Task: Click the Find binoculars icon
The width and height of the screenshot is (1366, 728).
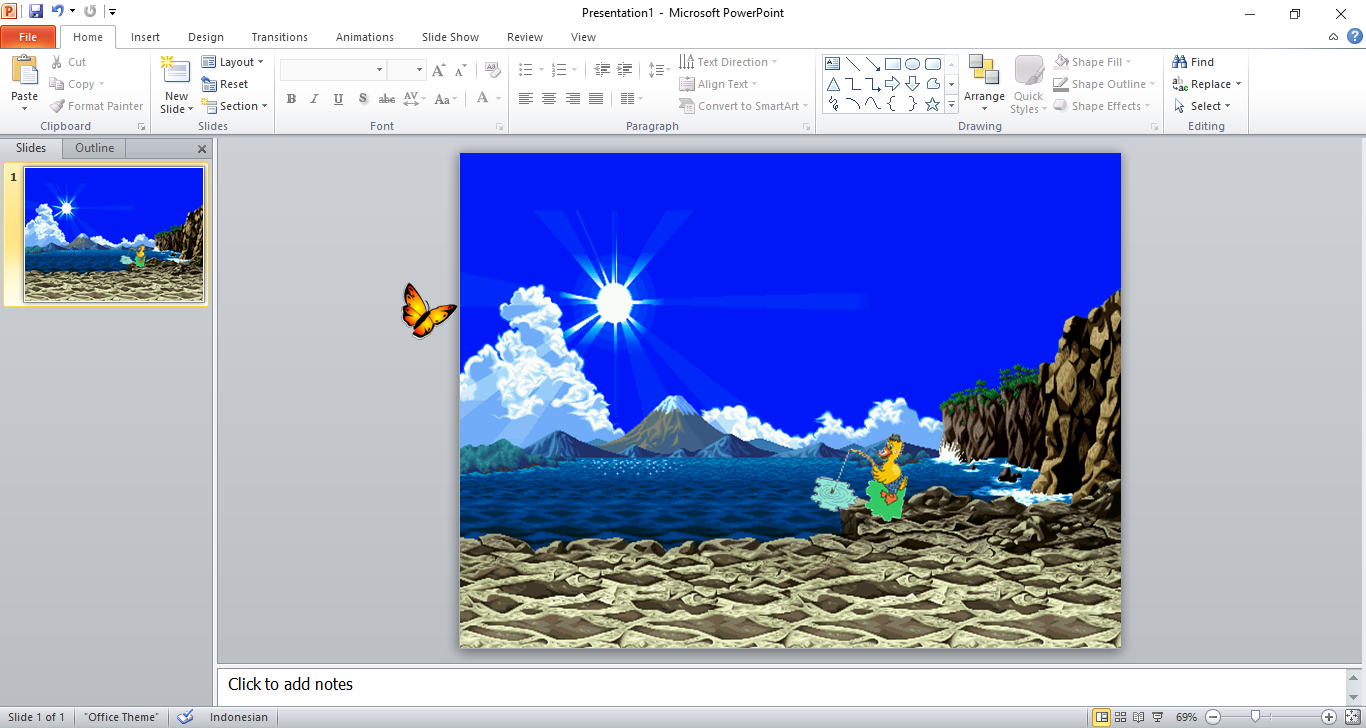Action: (1180, 62)
